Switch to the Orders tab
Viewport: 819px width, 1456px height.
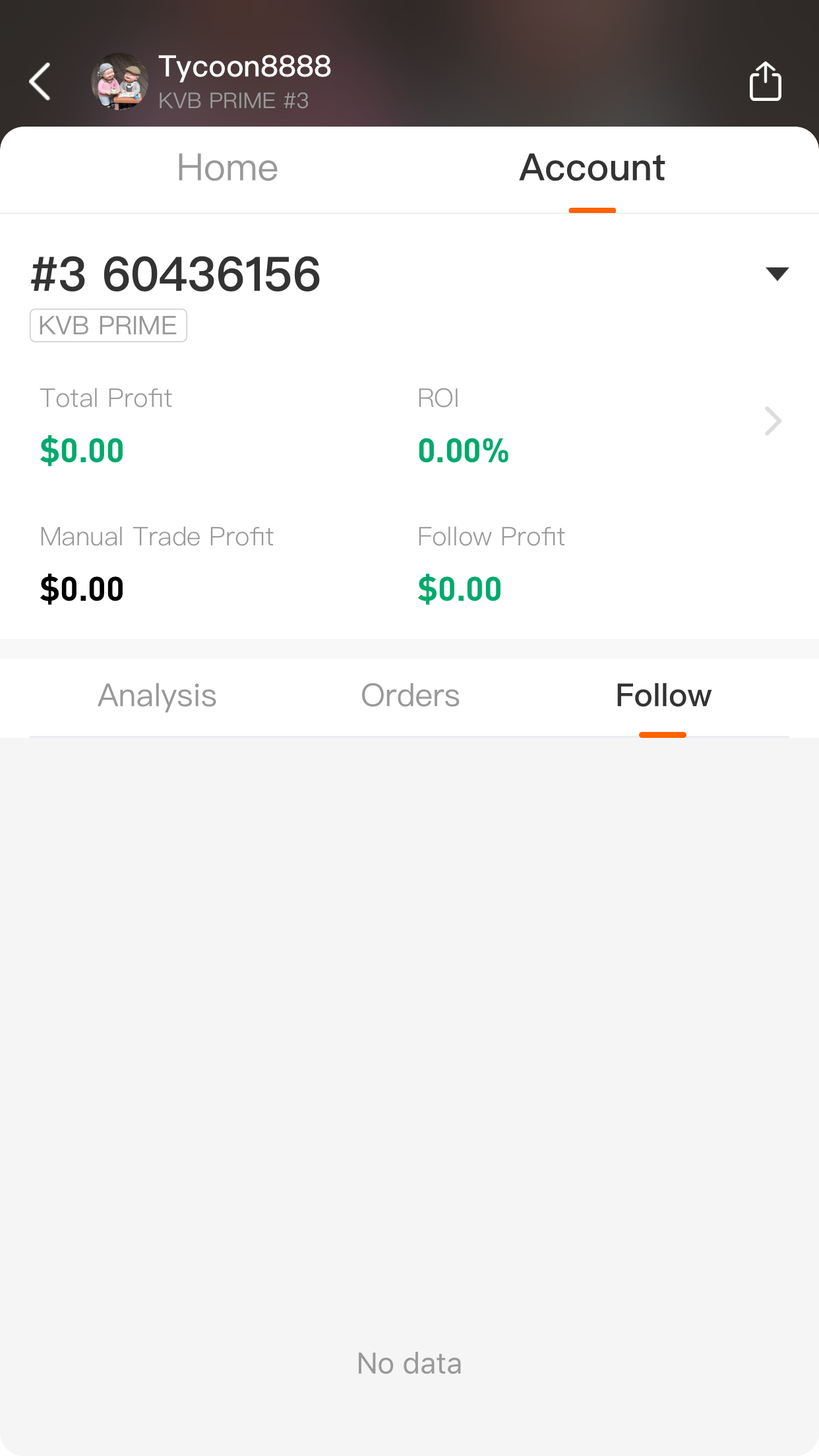tap(410, 696)
